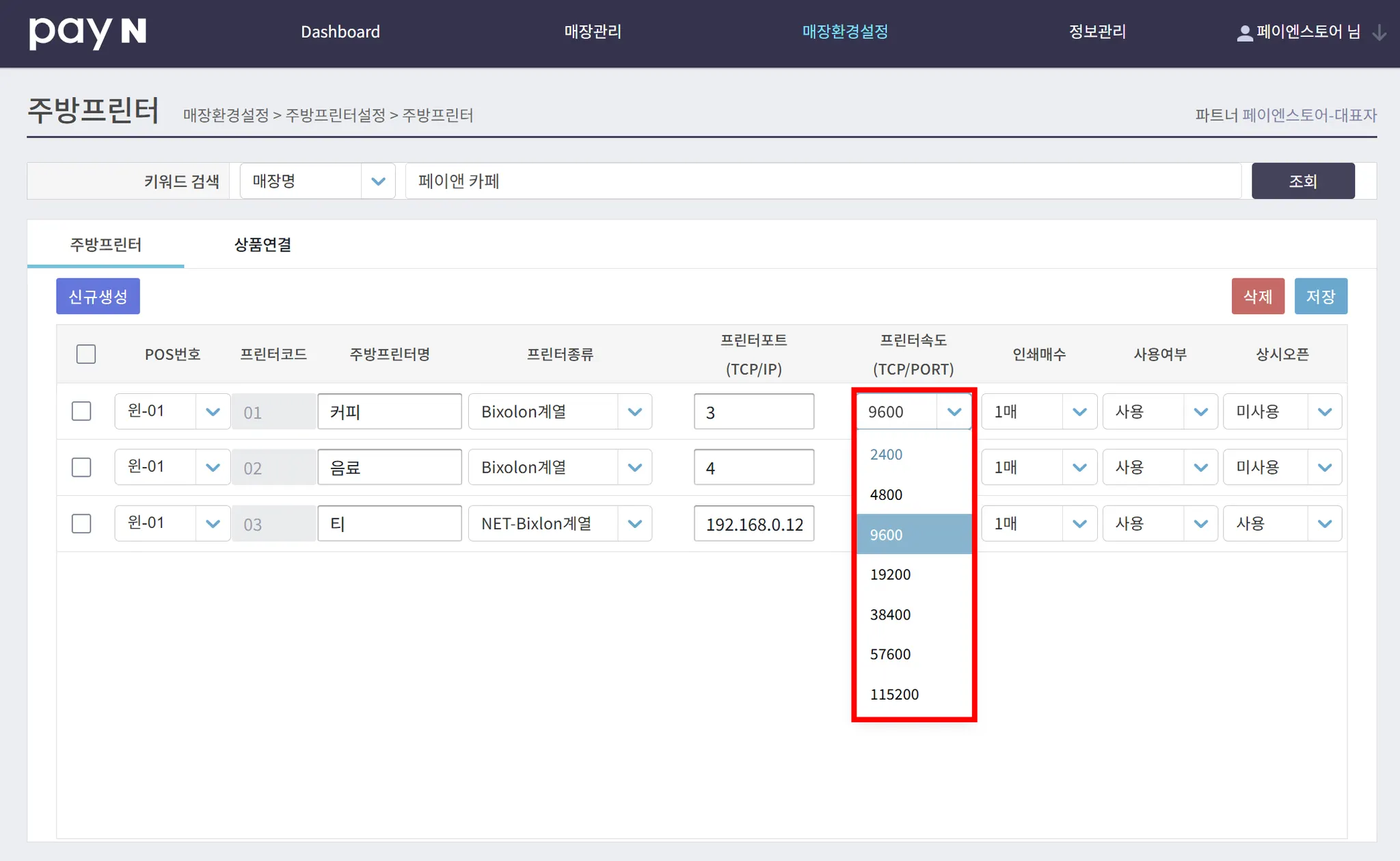
Task: Click the down arrow beside 페이엔스토어 님
Action: (1379, 33)
